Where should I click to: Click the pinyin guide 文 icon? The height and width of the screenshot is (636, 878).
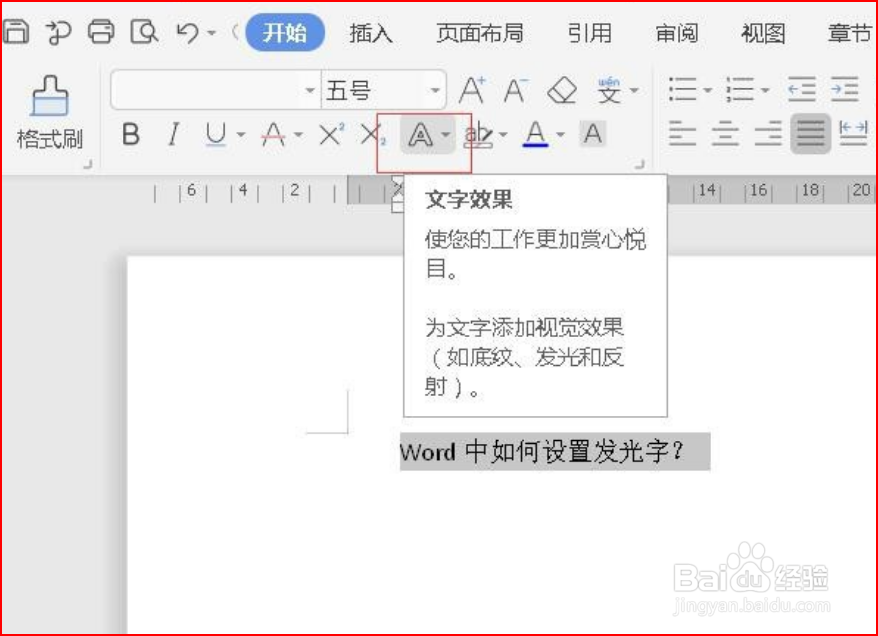pyautogui.click(x=609, y=90)
